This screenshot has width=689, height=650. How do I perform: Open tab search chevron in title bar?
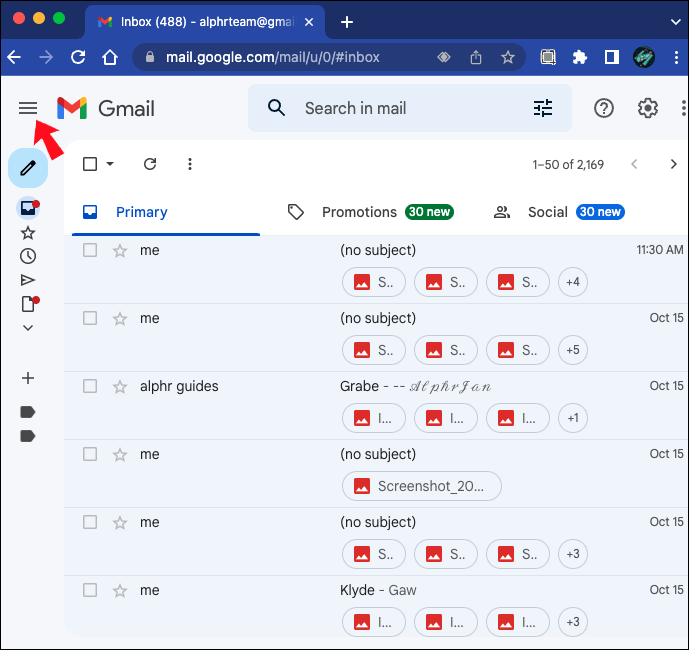[x=675, y=22]
